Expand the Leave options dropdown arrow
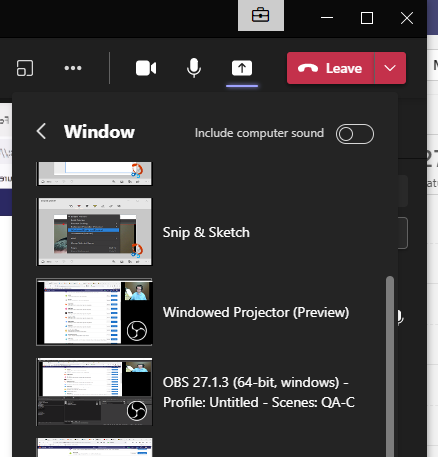438x457 pixels. point(390,68)
